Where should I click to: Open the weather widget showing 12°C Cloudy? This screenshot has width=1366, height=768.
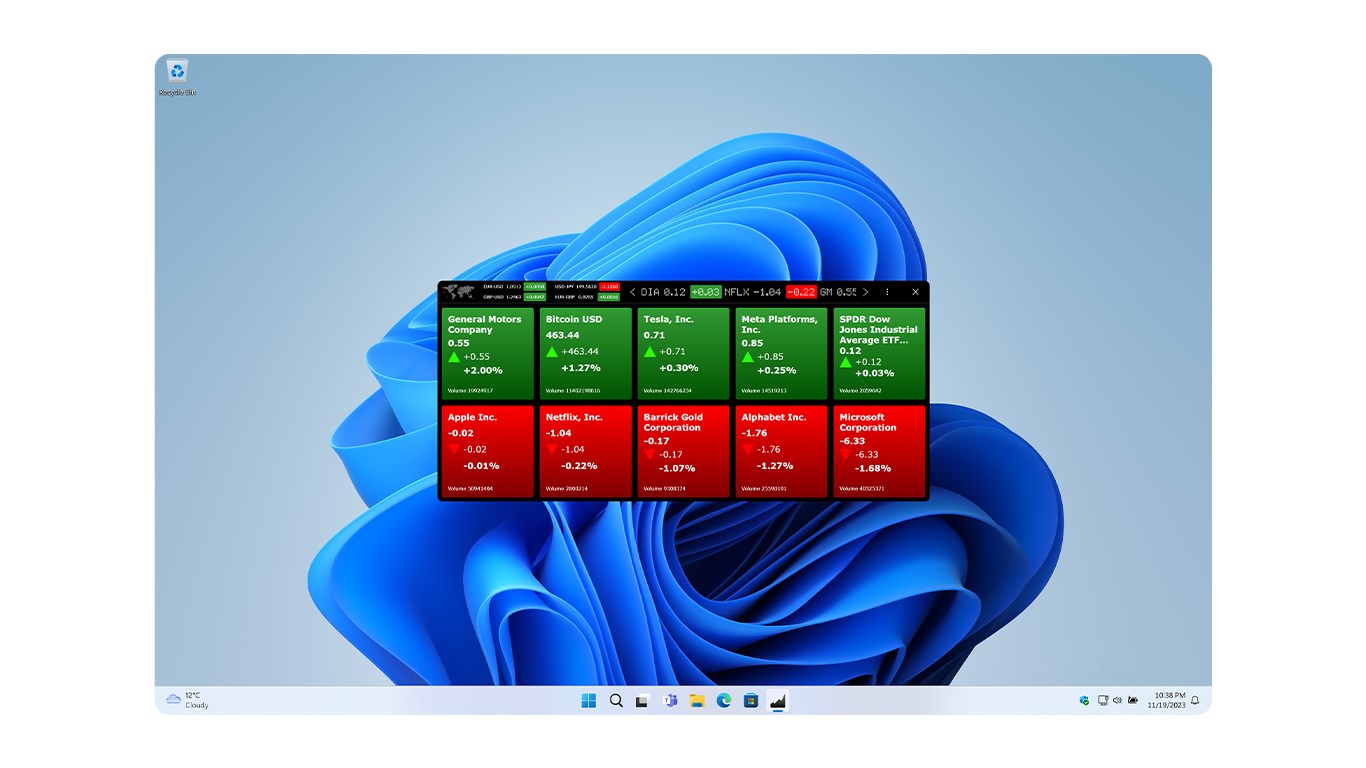[x=188, y=700]
